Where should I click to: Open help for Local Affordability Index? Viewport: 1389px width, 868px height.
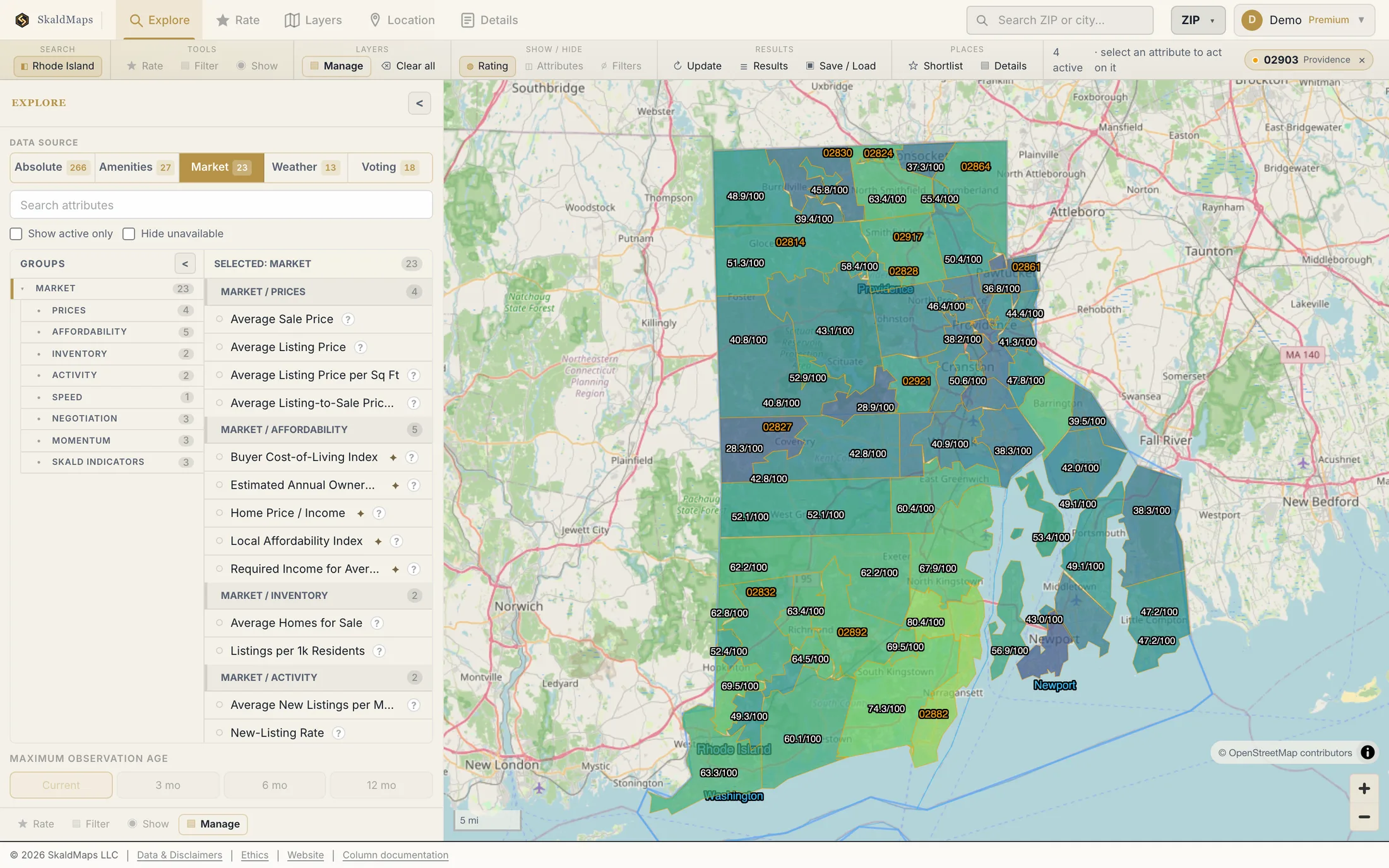(x=396, y=541)
